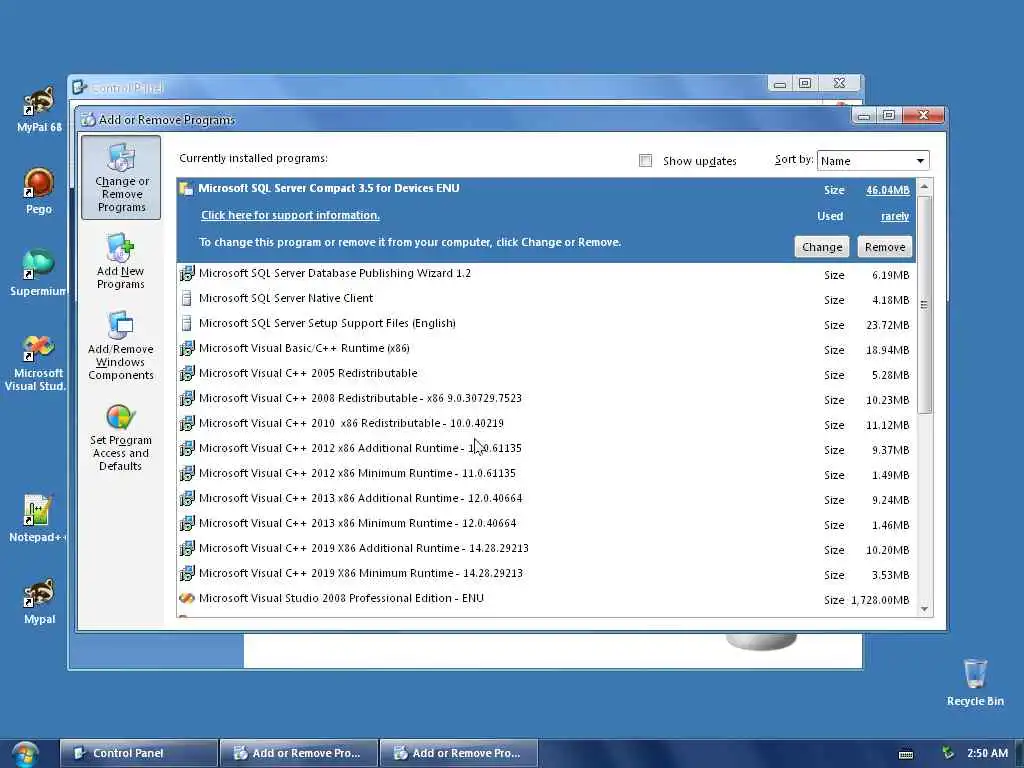Image resolution: width=1024 pixels, height=768 pixels.
Task: Open Set Program Access and Defaults icon
Action: pyautogui.click(x=120, y=438)
